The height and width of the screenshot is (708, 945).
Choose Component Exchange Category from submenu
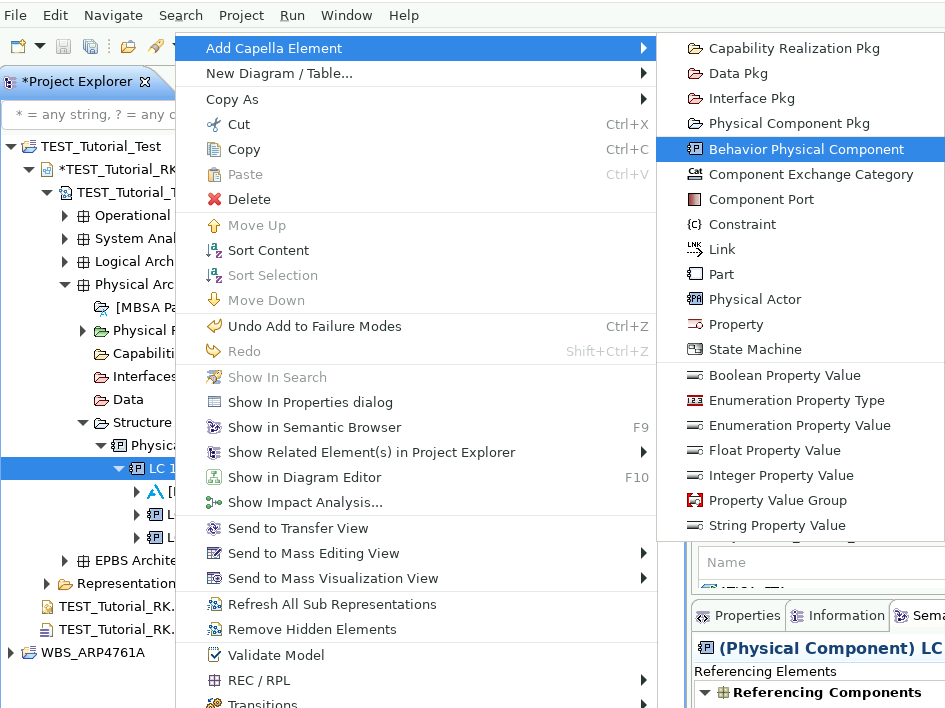[800, 175]
